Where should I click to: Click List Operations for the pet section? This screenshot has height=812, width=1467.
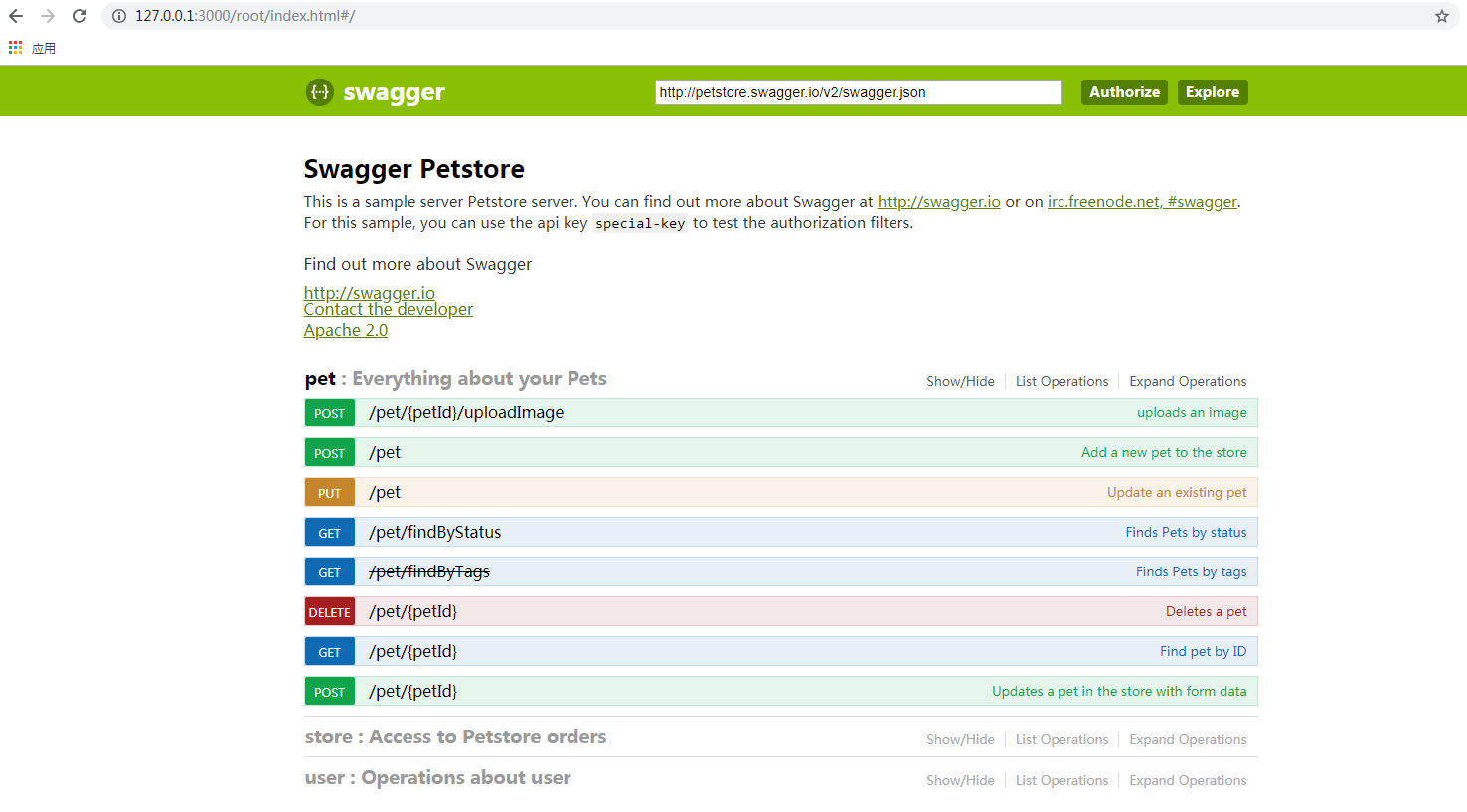click(x=1061, y=381)
